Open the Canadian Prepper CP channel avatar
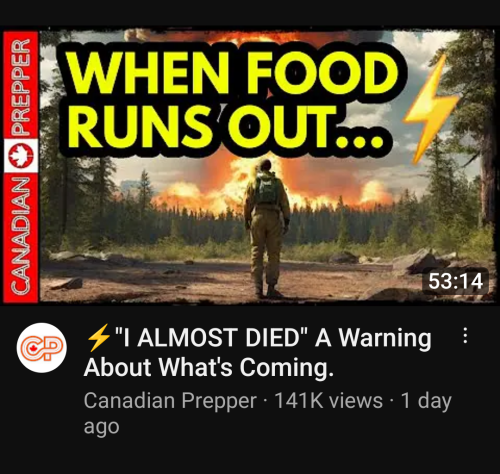 point(42,348)
